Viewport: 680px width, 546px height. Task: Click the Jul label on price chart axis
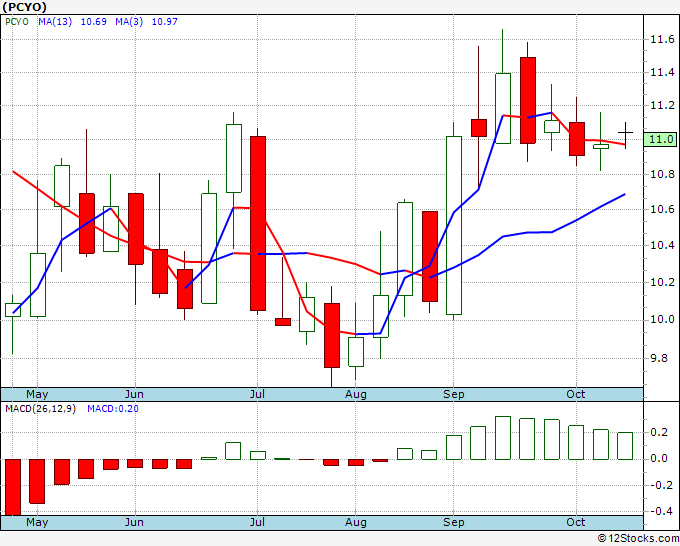click(257, 394)
